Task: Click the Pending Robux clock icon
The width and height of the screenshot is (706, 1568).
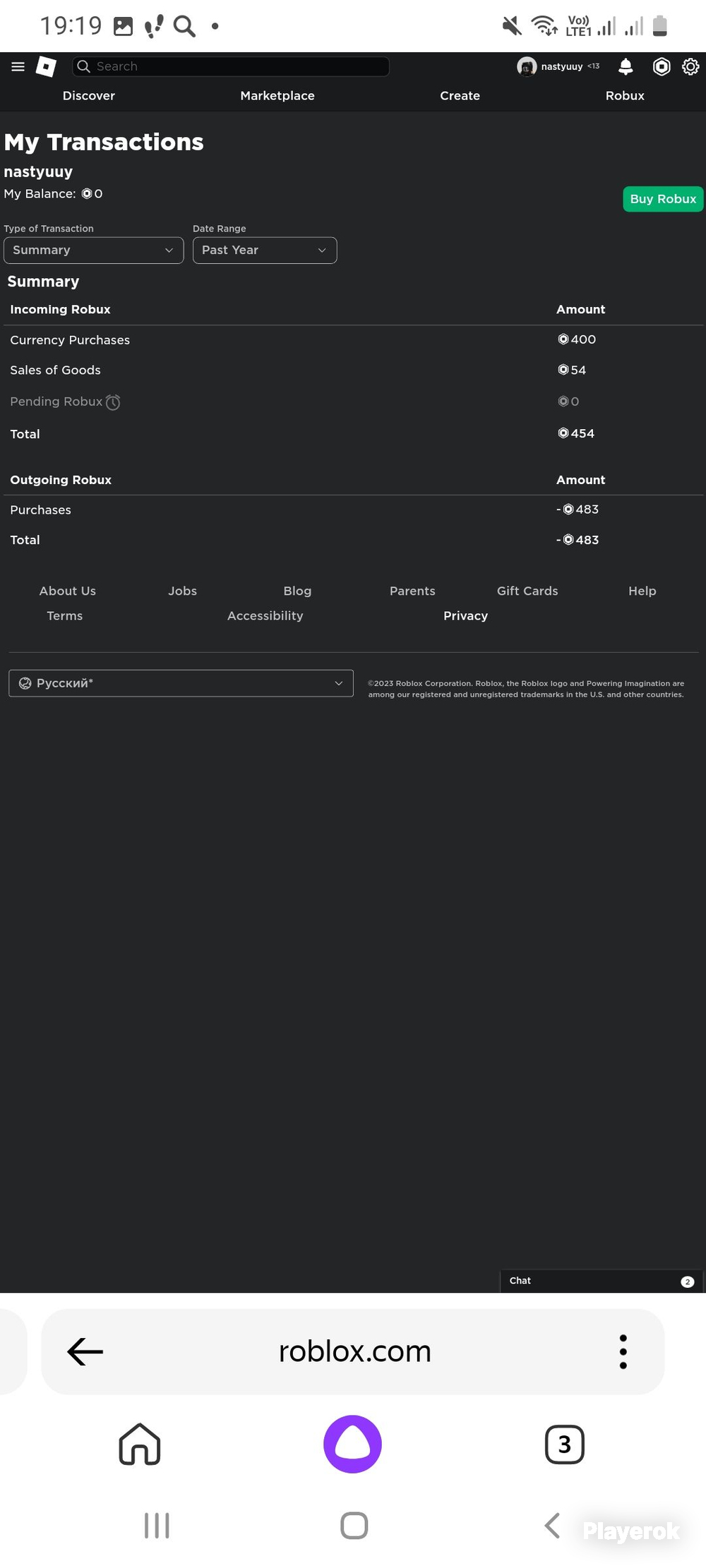Action: pos(113,402)
